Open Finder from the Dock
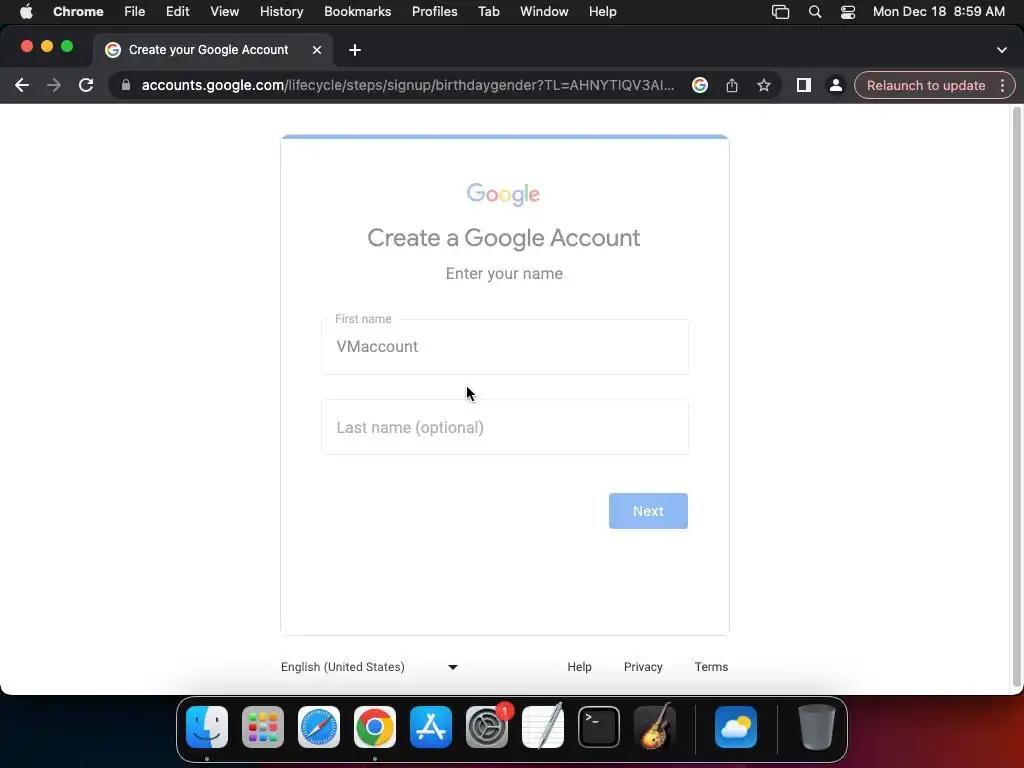 point(207,727)
